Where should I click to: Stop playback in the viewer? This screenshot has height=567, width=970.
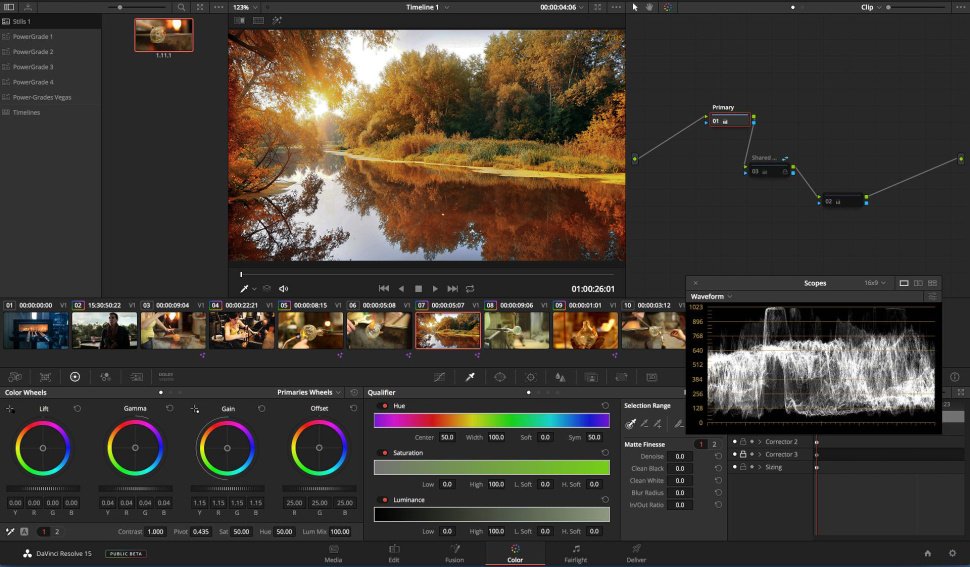tap(418, 289)
